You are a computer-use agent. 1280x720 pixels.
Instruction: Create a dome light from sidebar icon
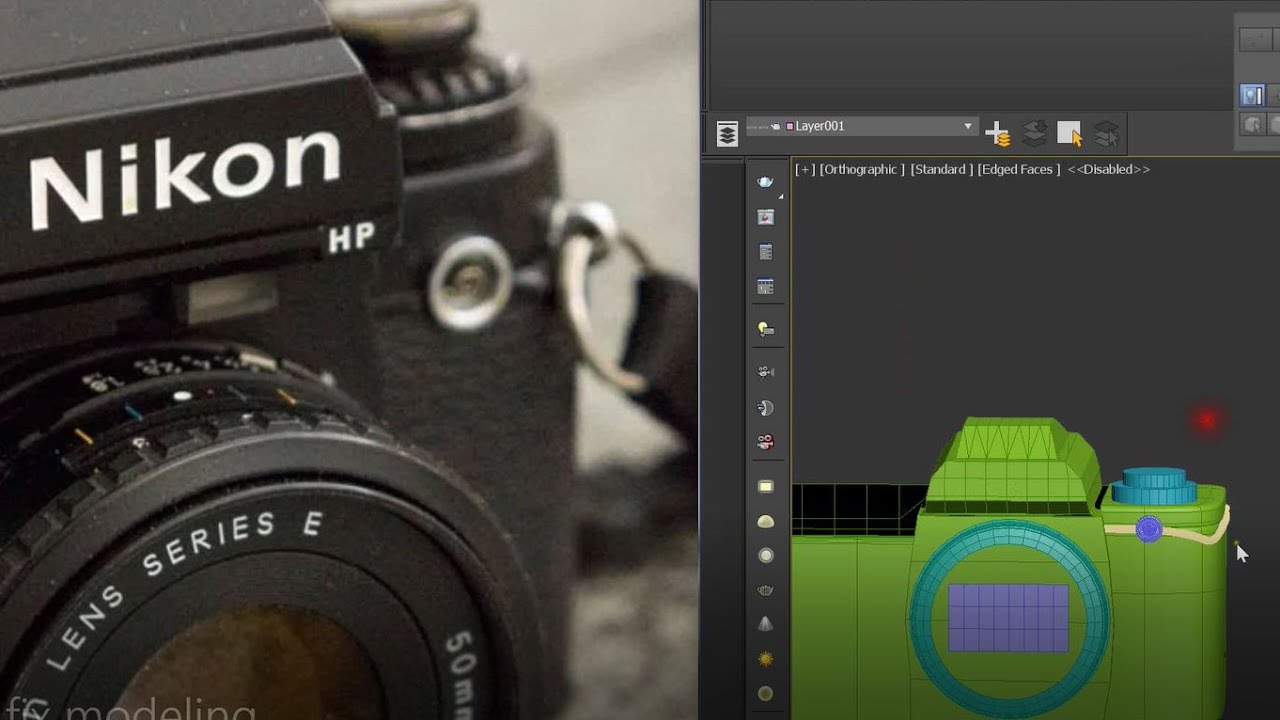(766, 521)
